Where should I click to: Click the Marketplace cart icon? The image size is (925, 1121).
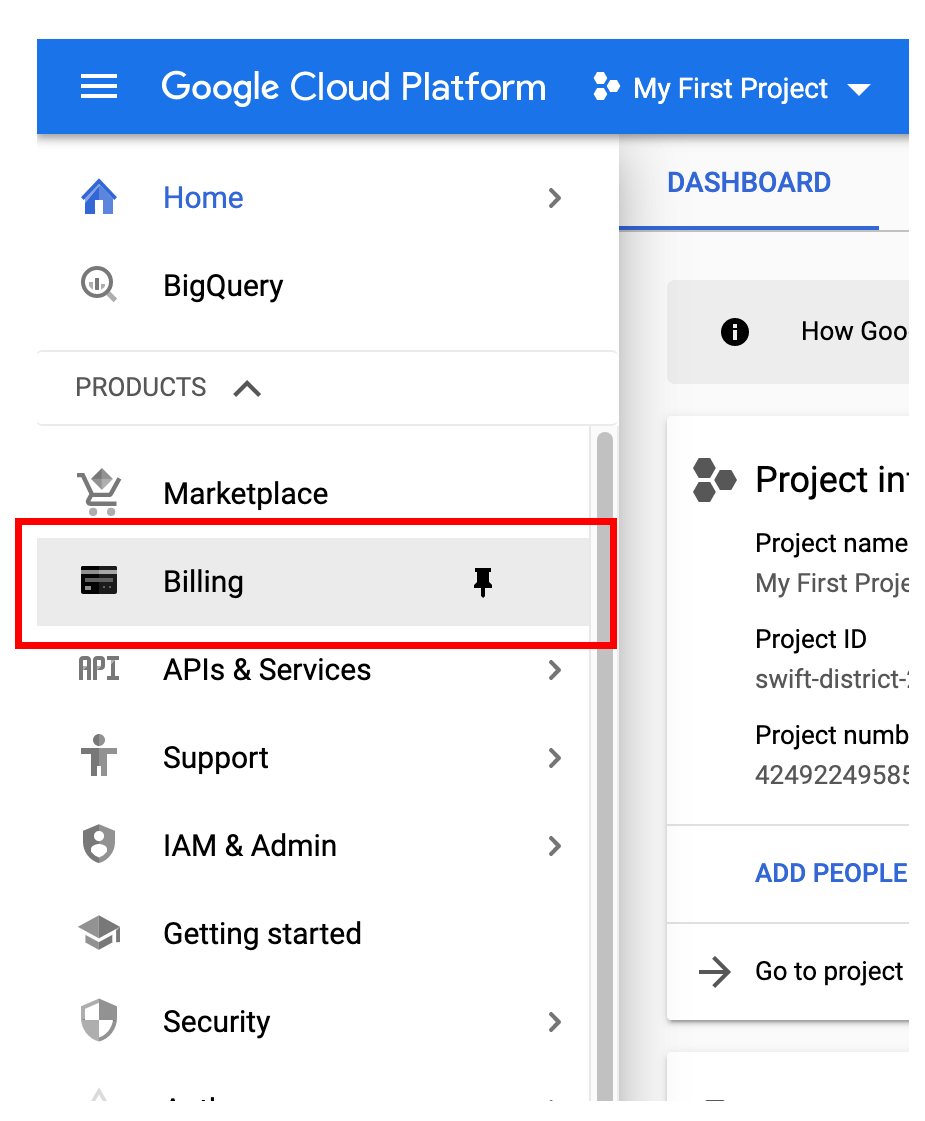click(x=99, y=493)
